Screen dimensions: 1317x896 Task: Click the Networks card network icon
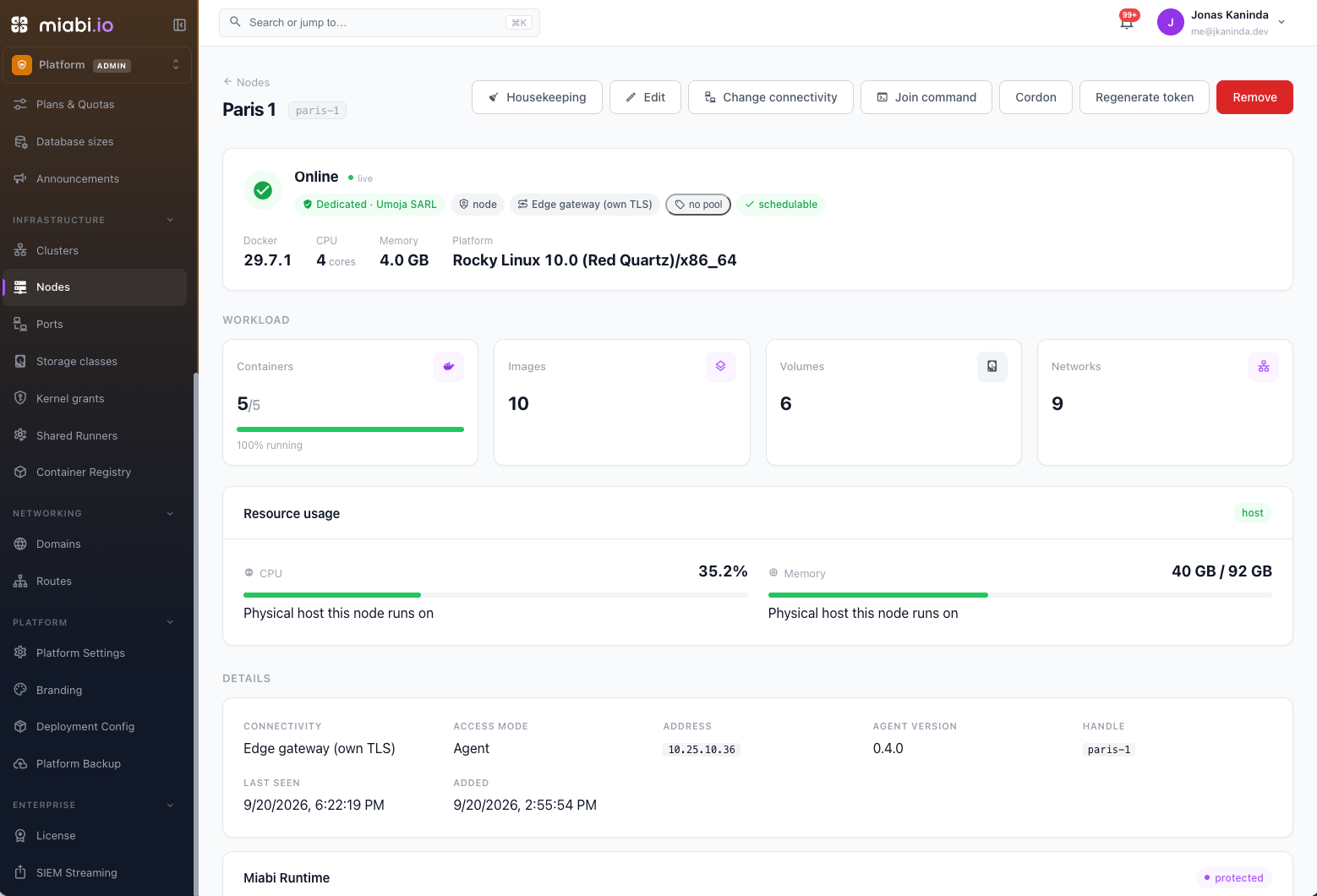(x=1264, y=366)
